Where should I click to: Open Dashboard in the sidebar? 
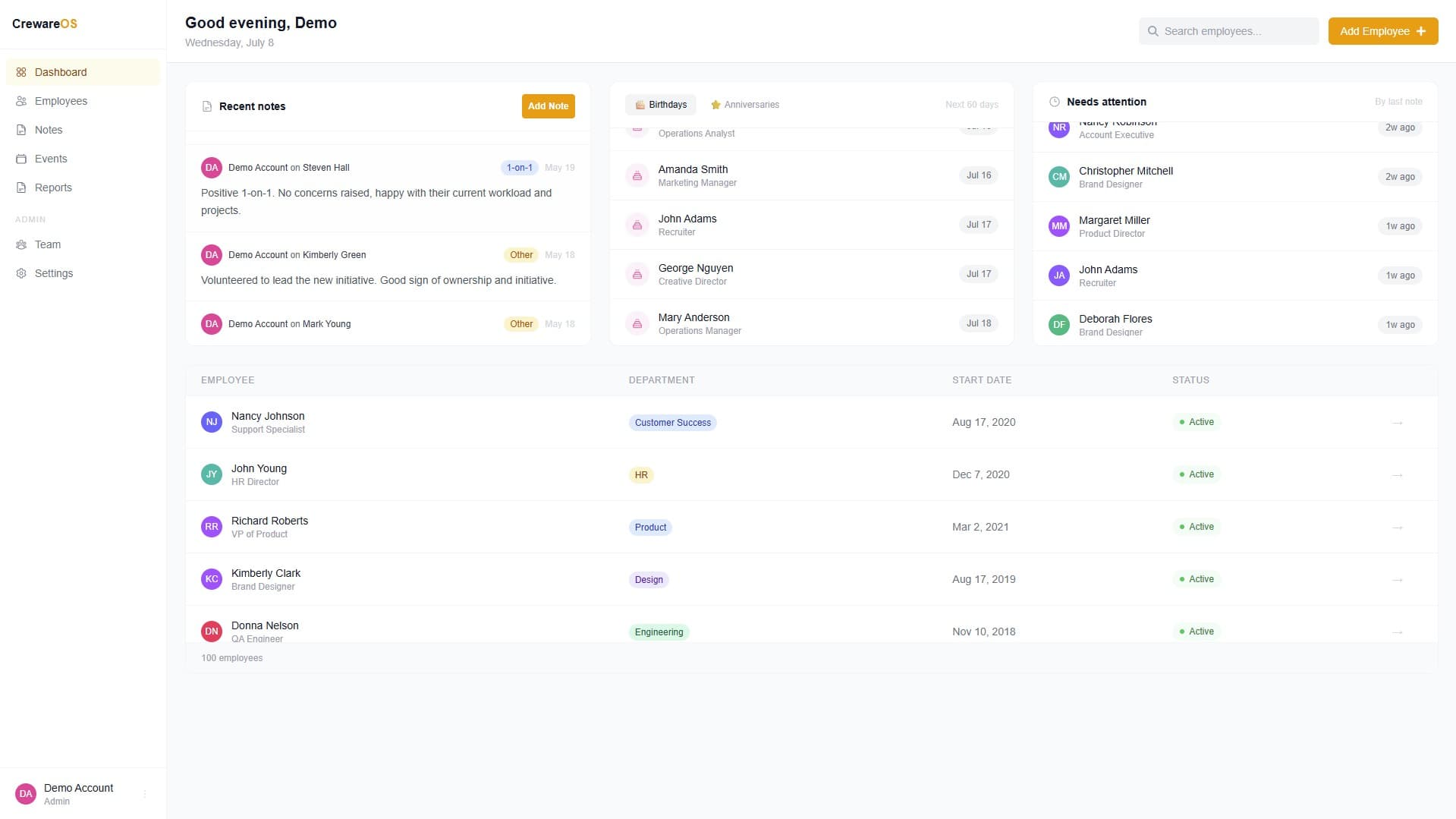click(x=83, y=72)
